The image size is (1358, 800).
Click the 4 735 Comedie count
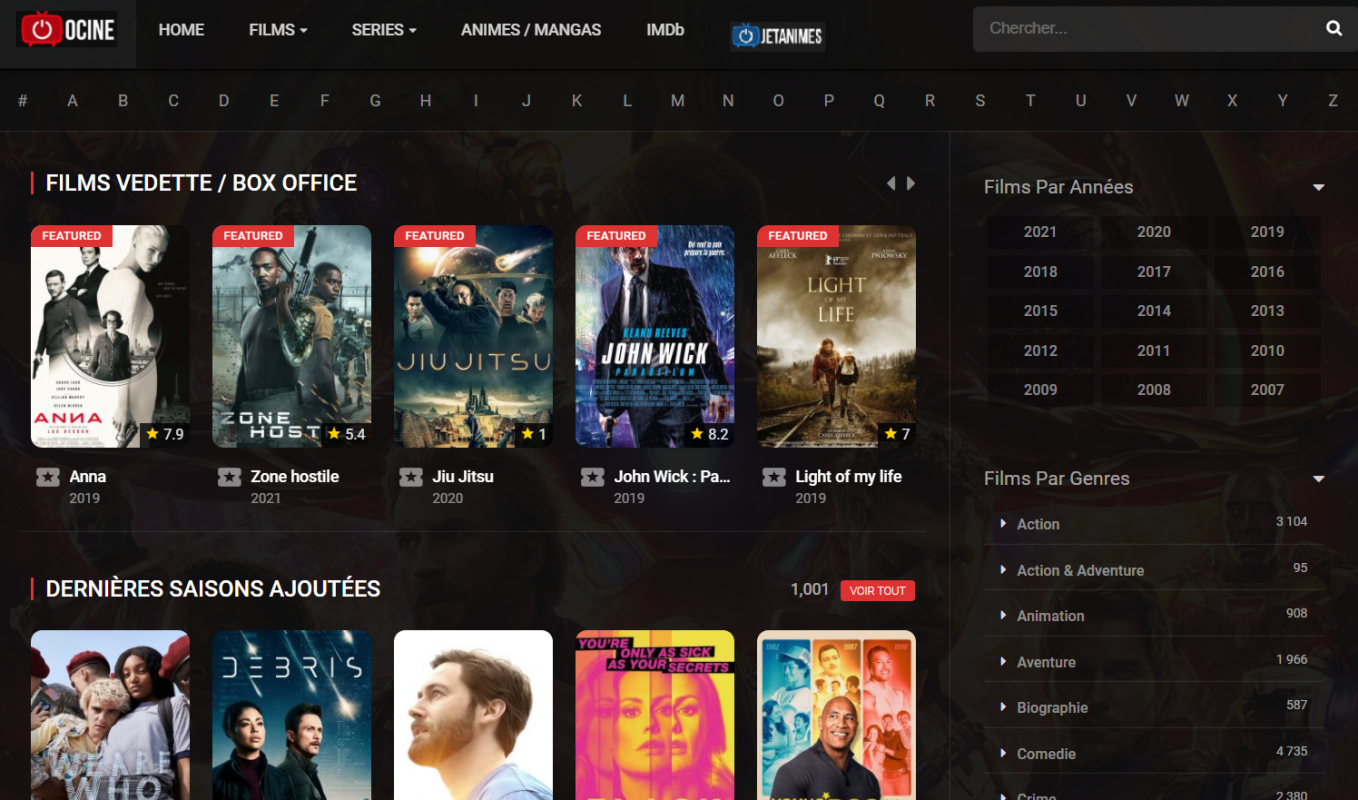[x=1291, y=752]
